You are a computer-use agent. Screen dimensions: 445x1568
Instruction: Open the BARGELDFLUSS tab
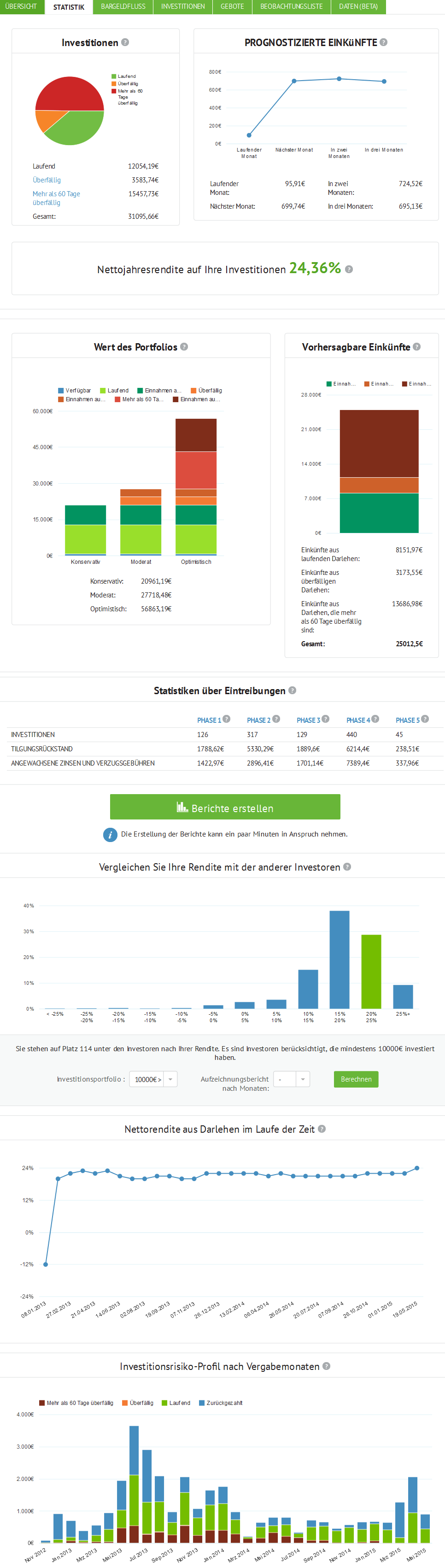123,7
